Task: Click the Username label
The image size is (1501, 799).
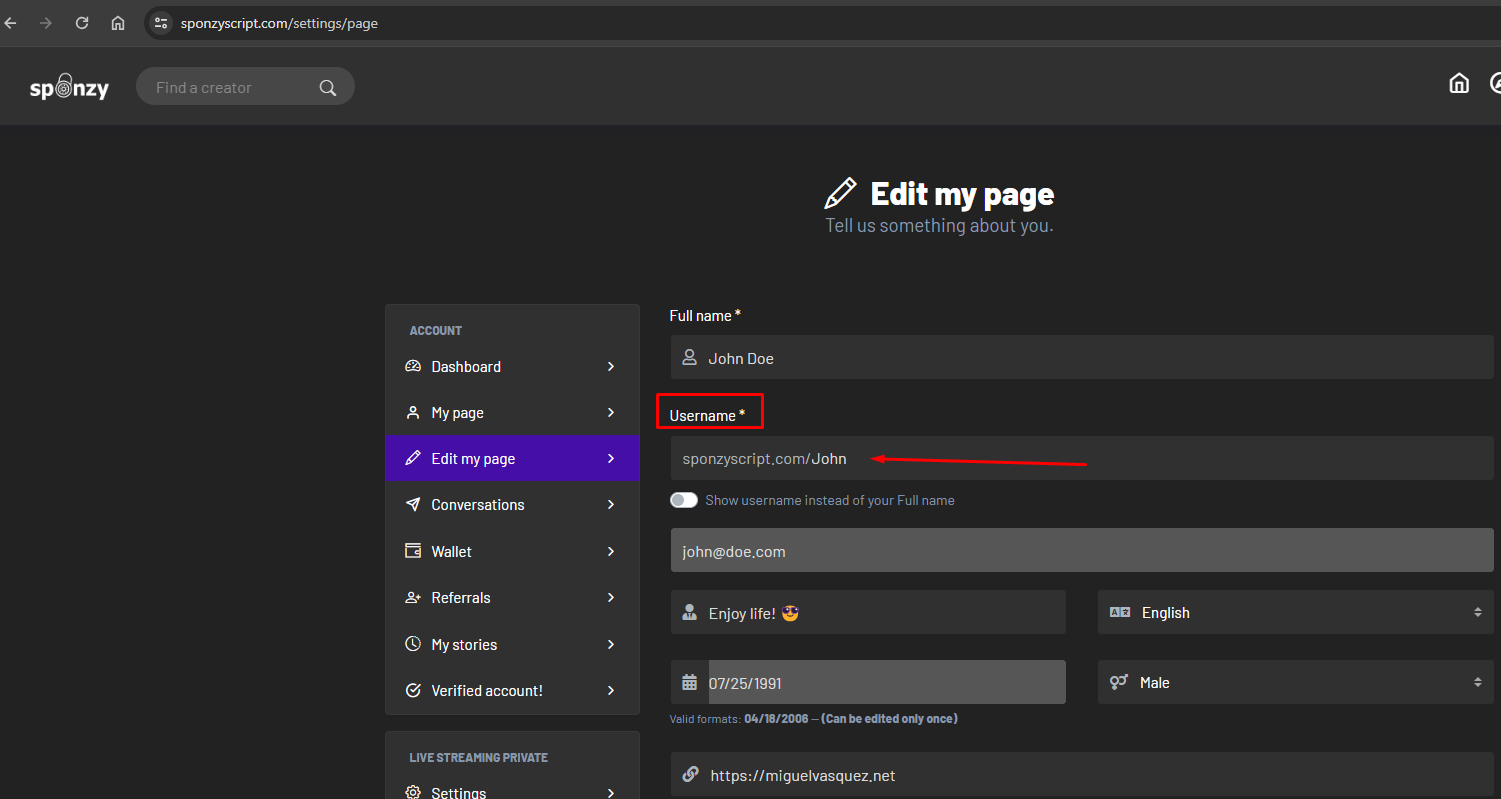Action: point(707,415)
